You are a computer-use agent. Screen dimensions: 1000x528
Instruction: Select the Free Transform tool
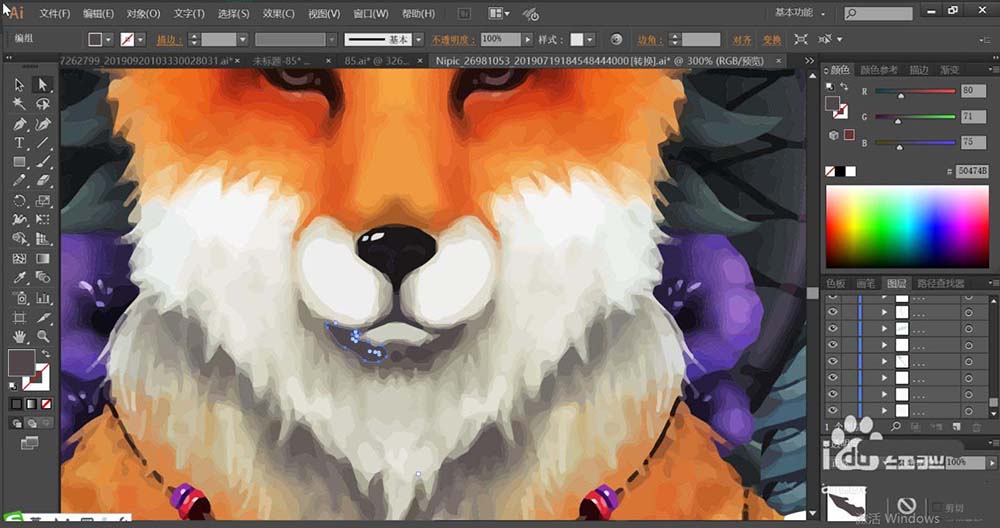(43, 219)
